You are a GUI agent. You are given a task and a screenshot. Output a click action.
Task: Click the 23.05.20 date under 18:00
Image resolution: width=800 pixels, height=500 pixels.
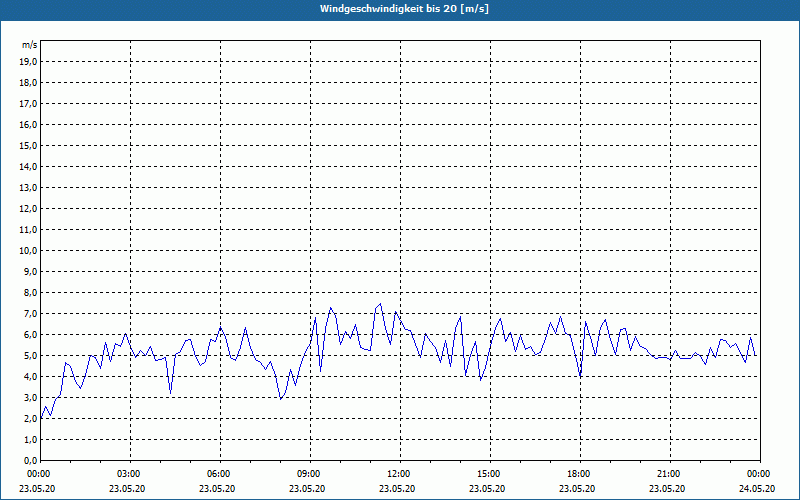(577, 489)
